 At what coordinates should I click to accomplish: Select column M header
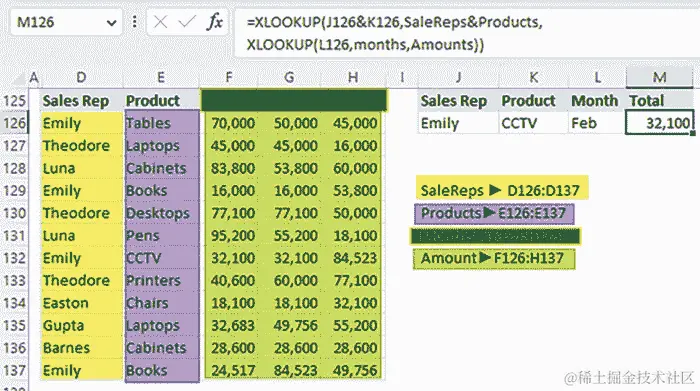[659, 77]
